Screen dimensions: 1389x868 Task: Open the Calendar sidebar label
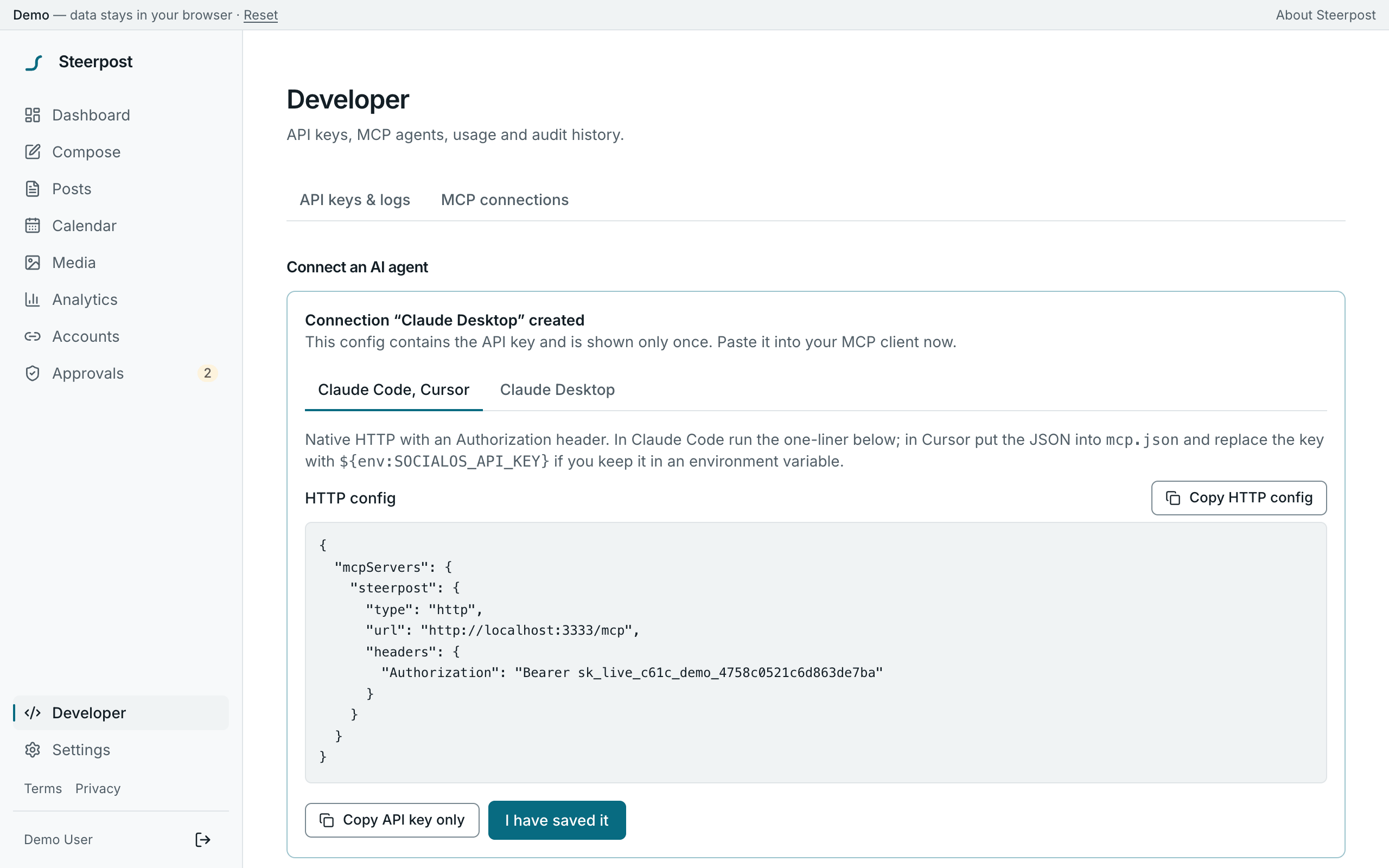(x=85, y=226)
